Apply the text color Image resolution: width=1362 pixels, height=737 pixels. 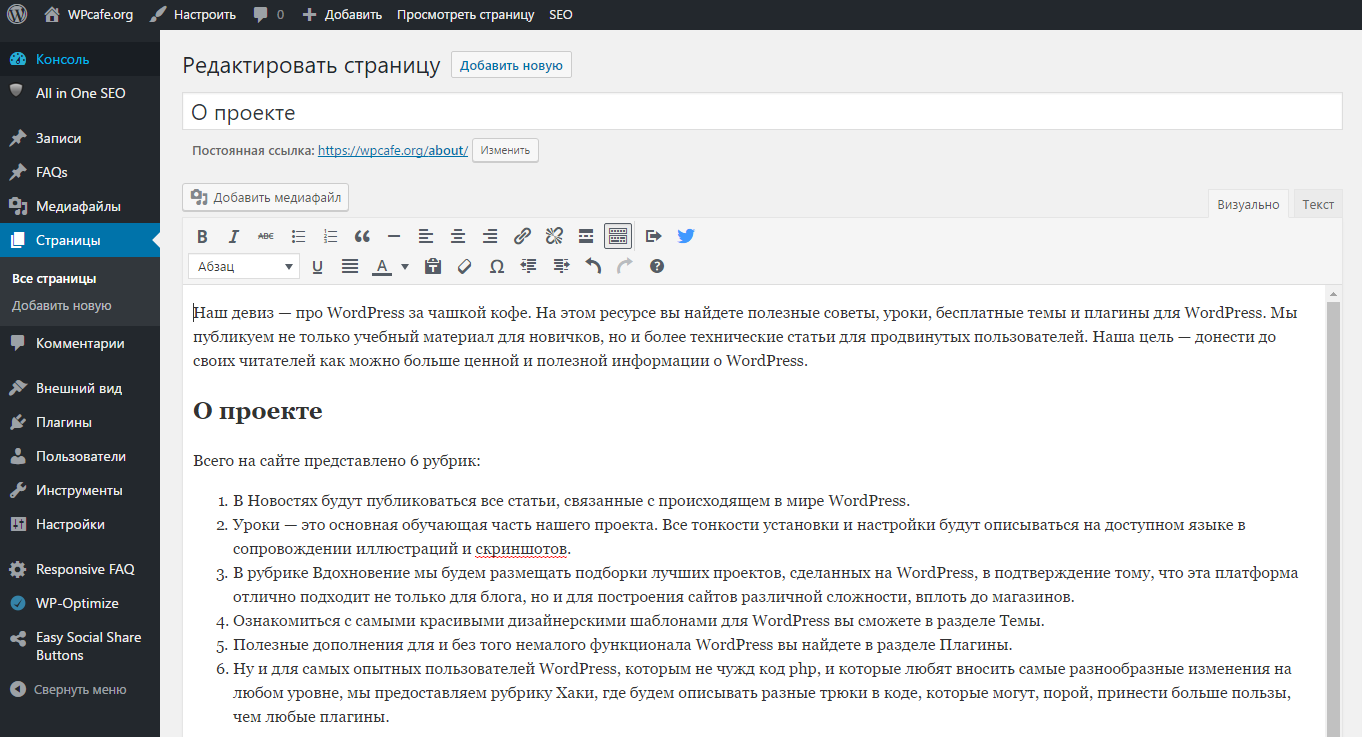tap(382, 267)
